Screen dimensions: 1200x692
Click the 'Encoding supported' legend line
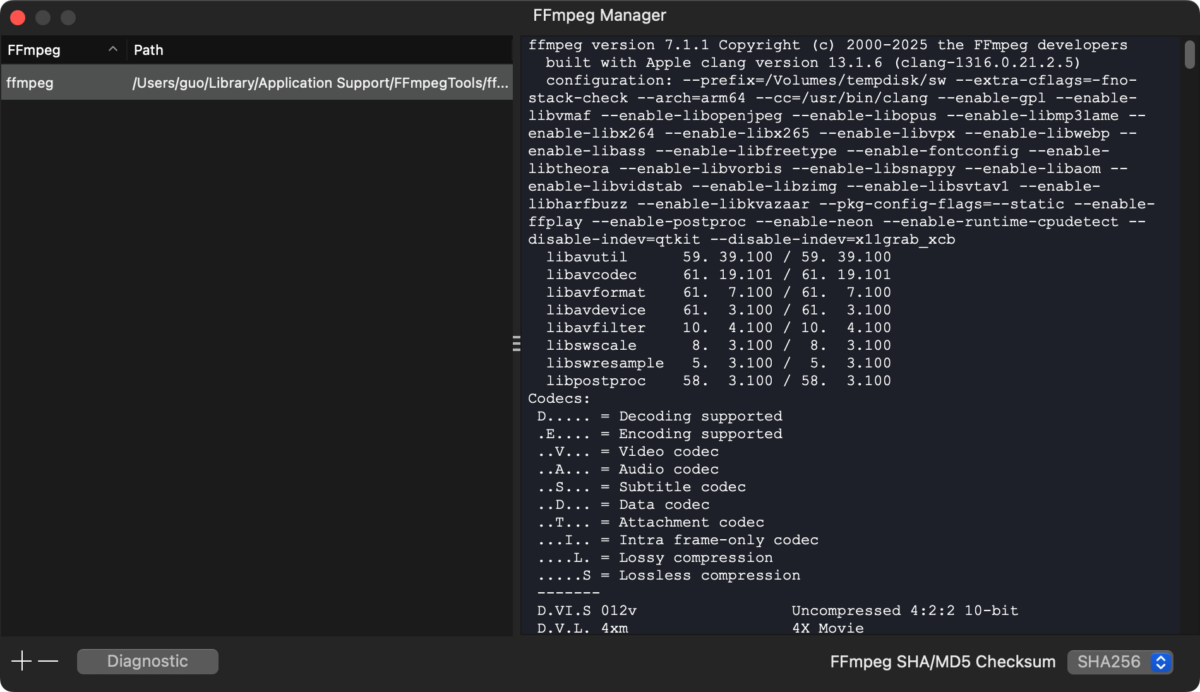pos(660,434)
